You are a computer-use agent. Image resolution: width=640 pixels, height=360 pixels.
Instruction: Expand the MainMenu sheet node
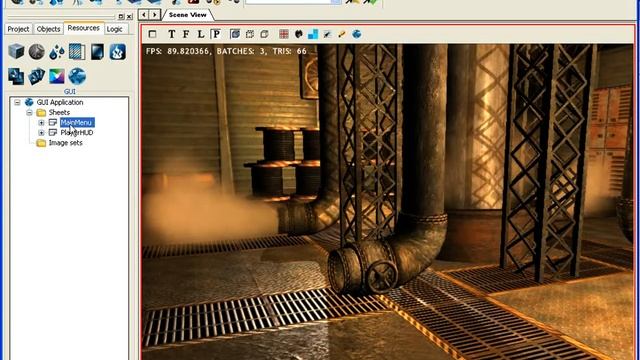point(41,122)
